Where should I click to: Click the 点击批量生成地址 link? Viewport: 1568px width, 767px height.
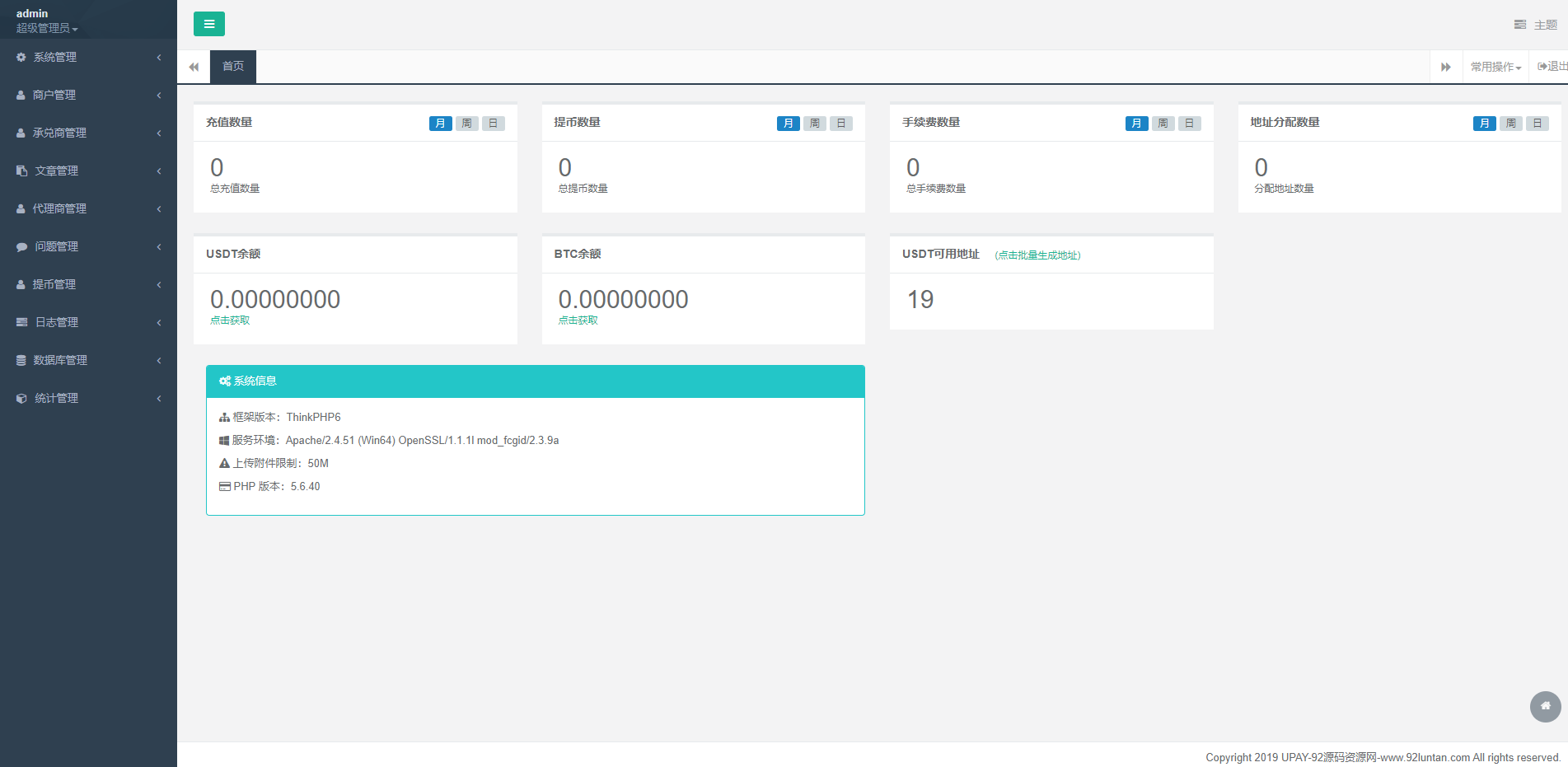1037,255
